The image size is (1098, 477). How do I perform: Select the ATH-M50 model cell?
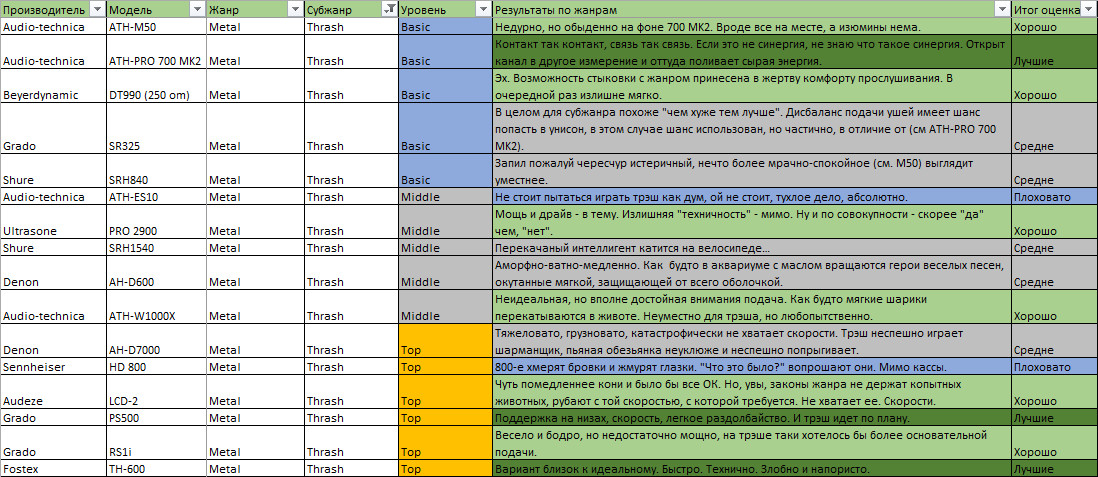155,27
